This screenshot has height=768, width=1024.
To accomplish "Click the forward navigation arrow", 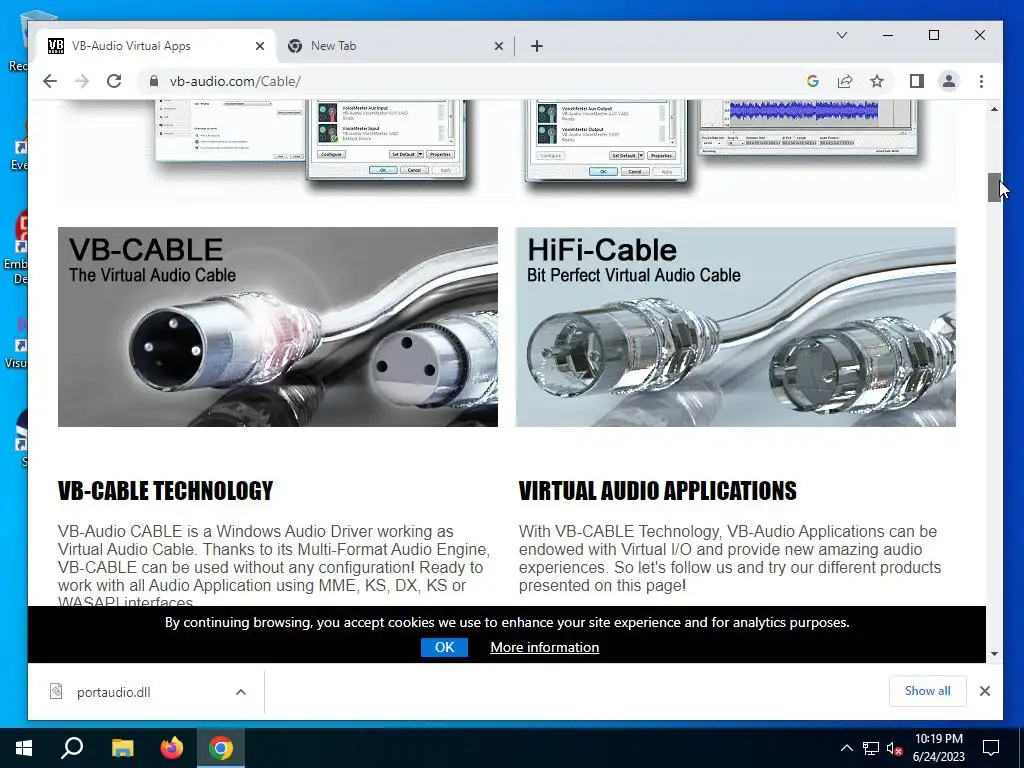I will point(82,81).
